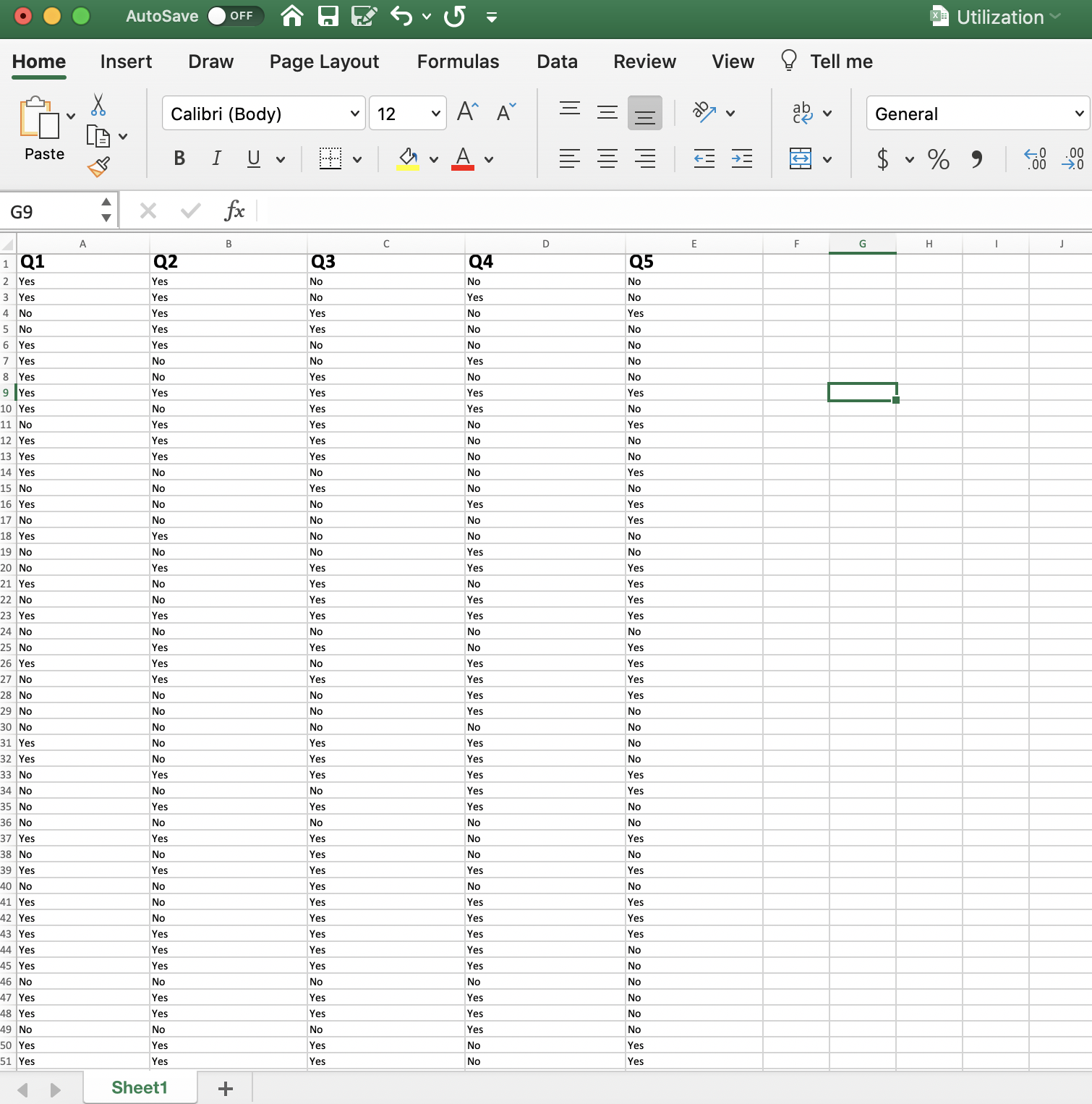Screen dimensions: 1092x1104
Task: Open the font color picker arrow
Action: (489, 159)
